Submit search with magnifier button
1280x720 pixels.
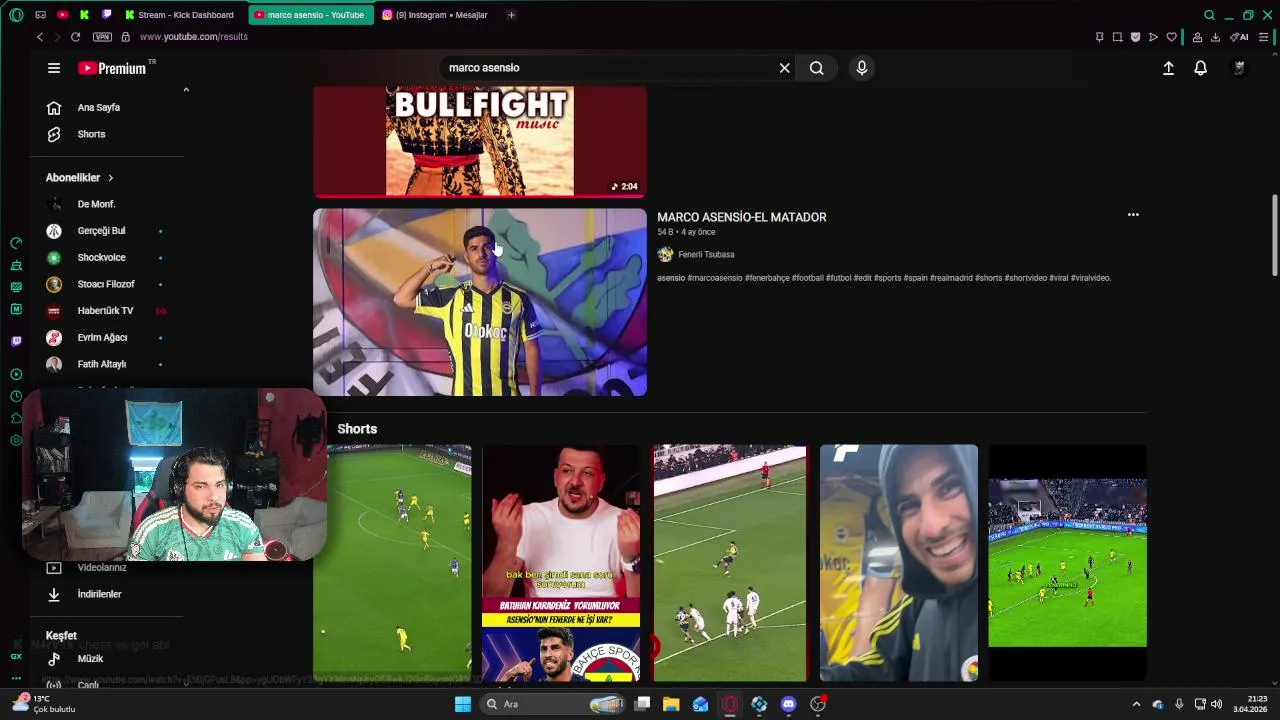pyautogui.click(x=817, y=68)
